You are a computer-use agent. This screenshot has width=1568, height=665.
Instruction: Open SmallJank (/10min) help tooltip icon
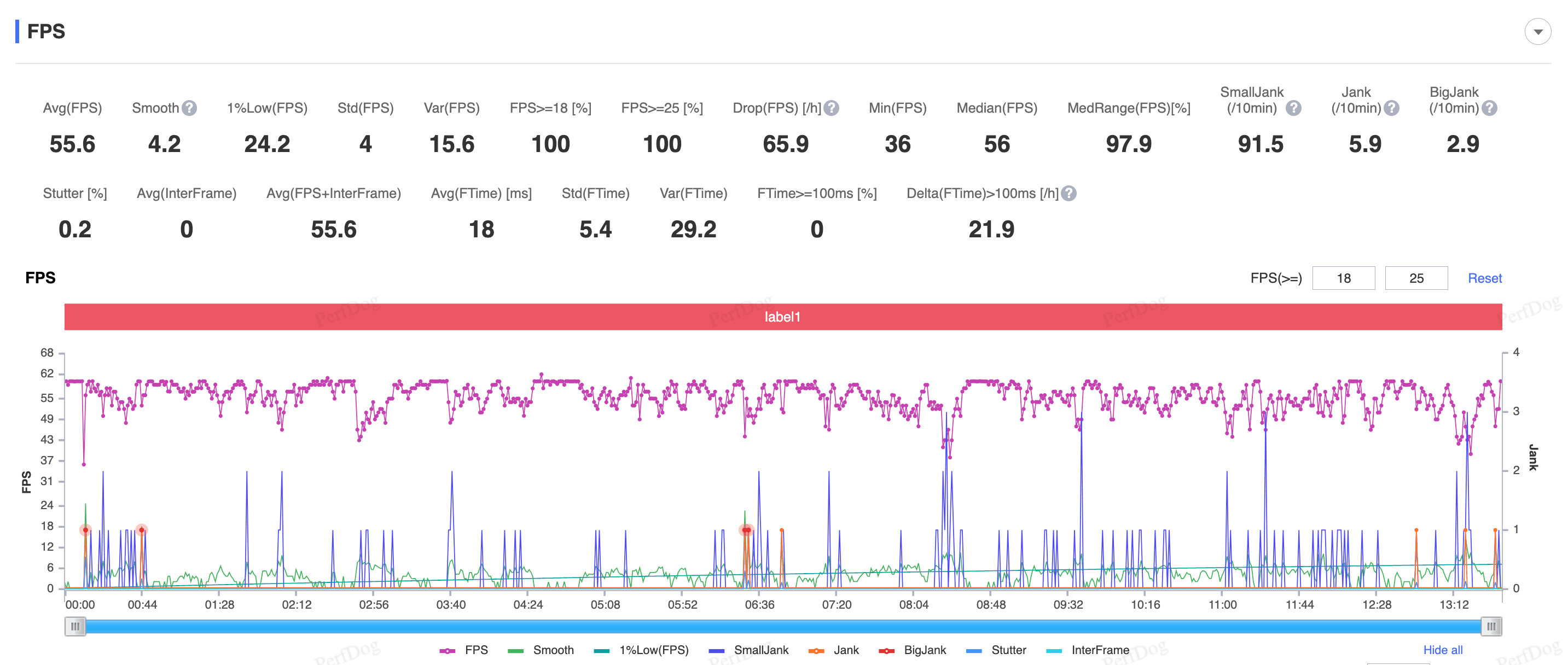pyautogui.click(x=1293, y=108)
